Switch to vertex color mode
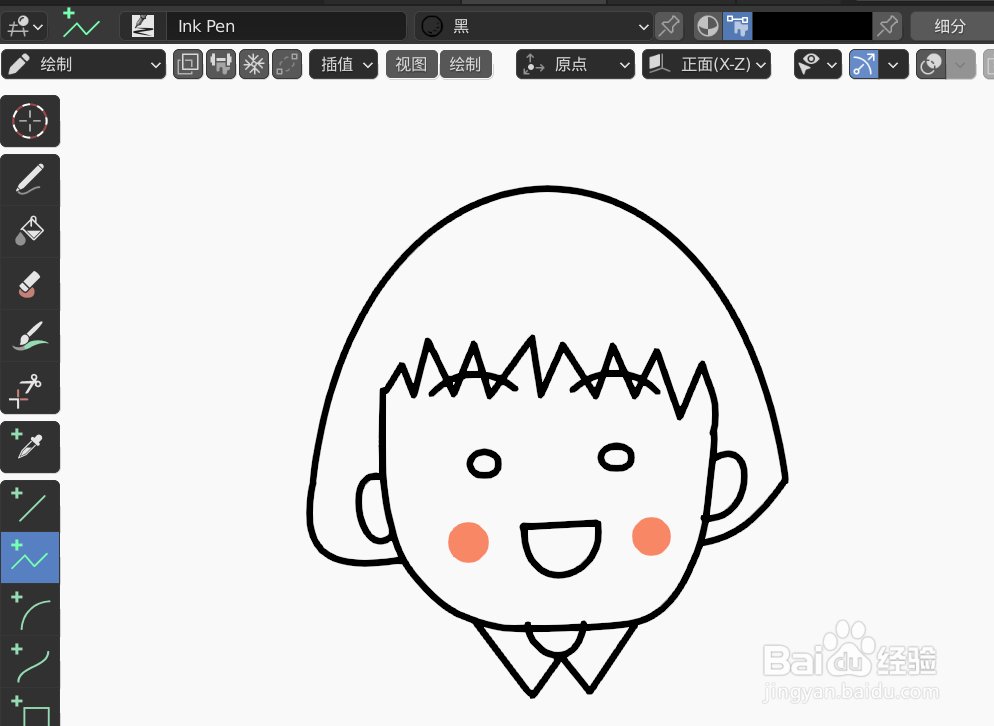 point(737,26)
